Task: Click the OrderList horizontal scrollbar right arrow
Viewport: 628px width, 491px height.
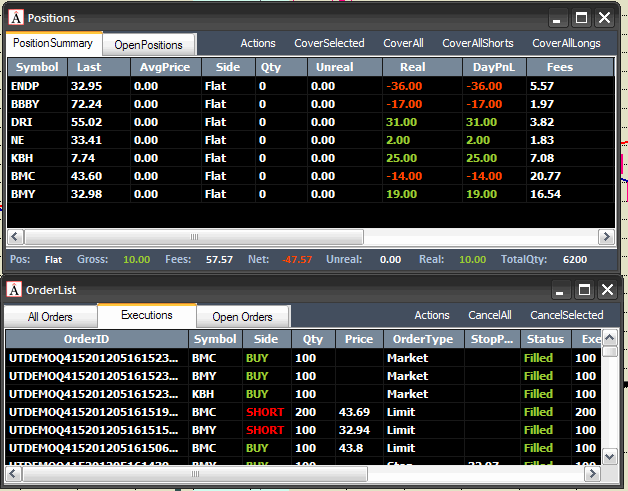Action: [592, 474]
